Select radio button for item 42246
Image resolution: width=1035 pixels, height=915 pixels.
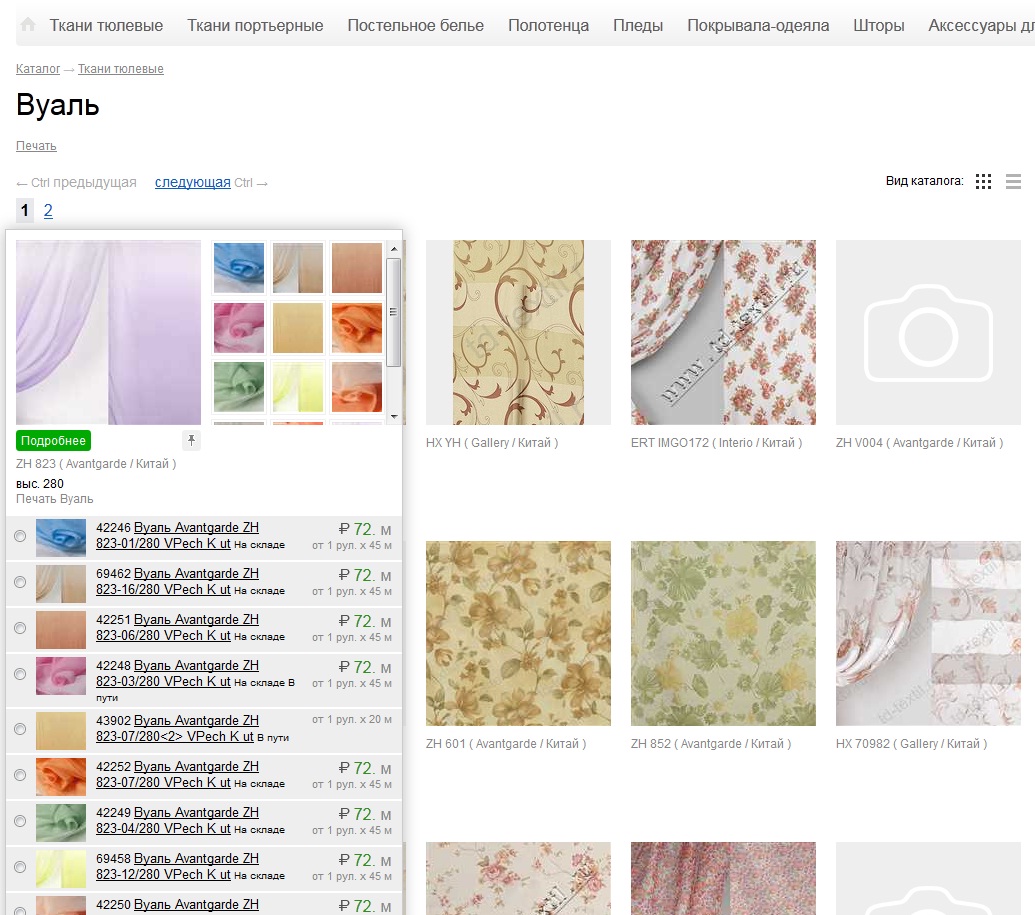tap(20, 536)
